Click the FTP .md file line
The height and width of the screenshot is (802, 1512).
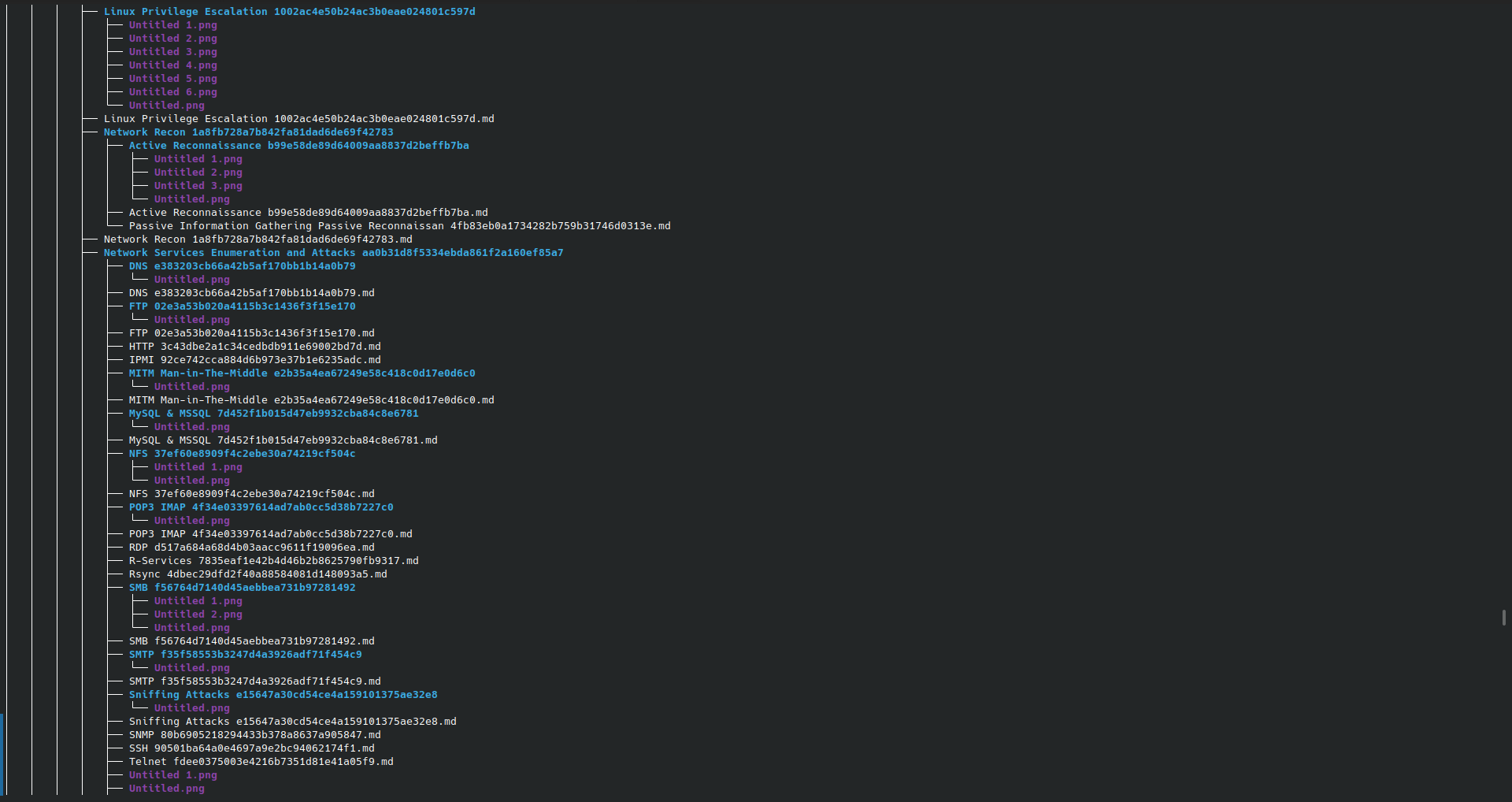pos(252,333)
